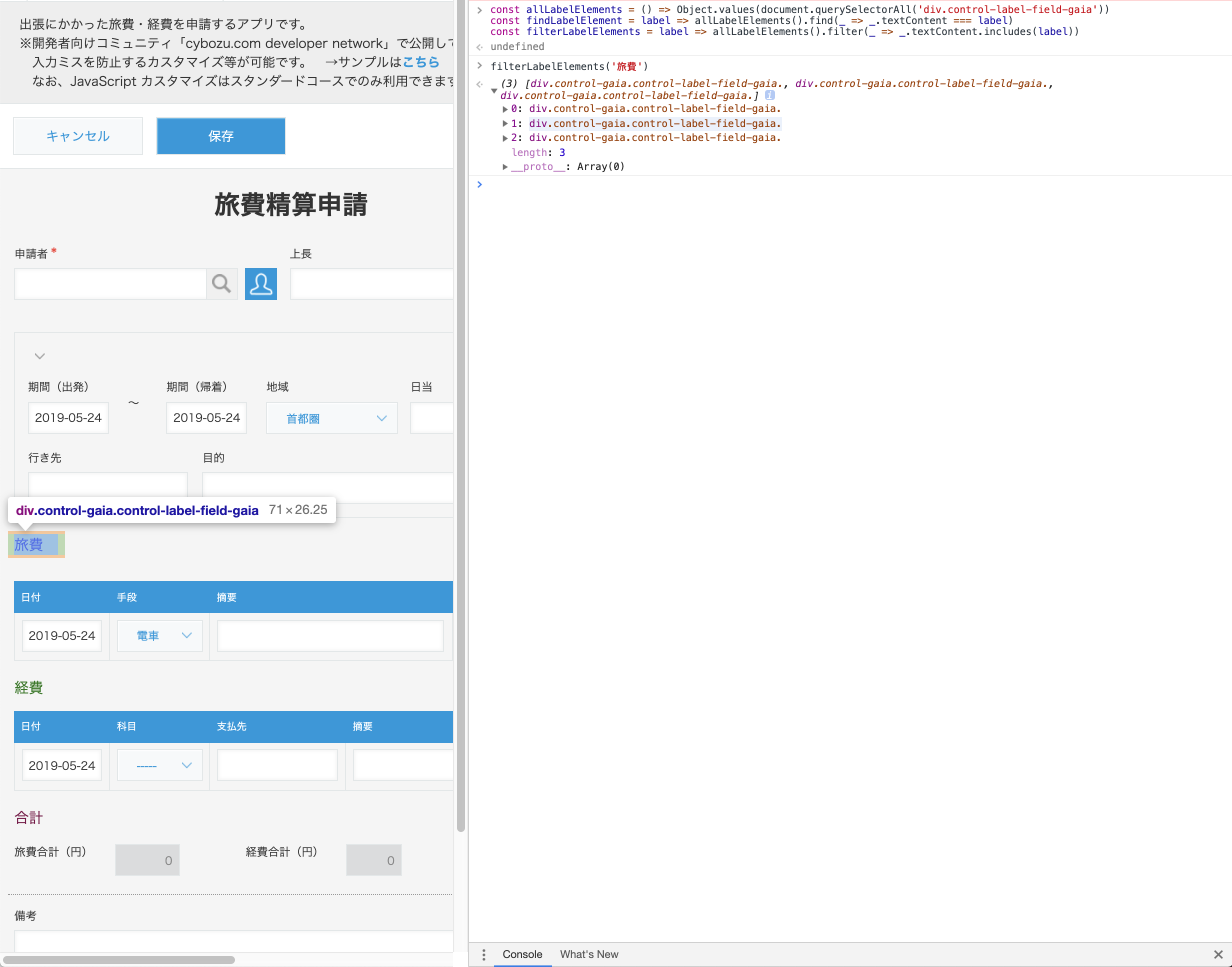Open the こちら sample link
1232x967 pixels.
tap(420, 61)
